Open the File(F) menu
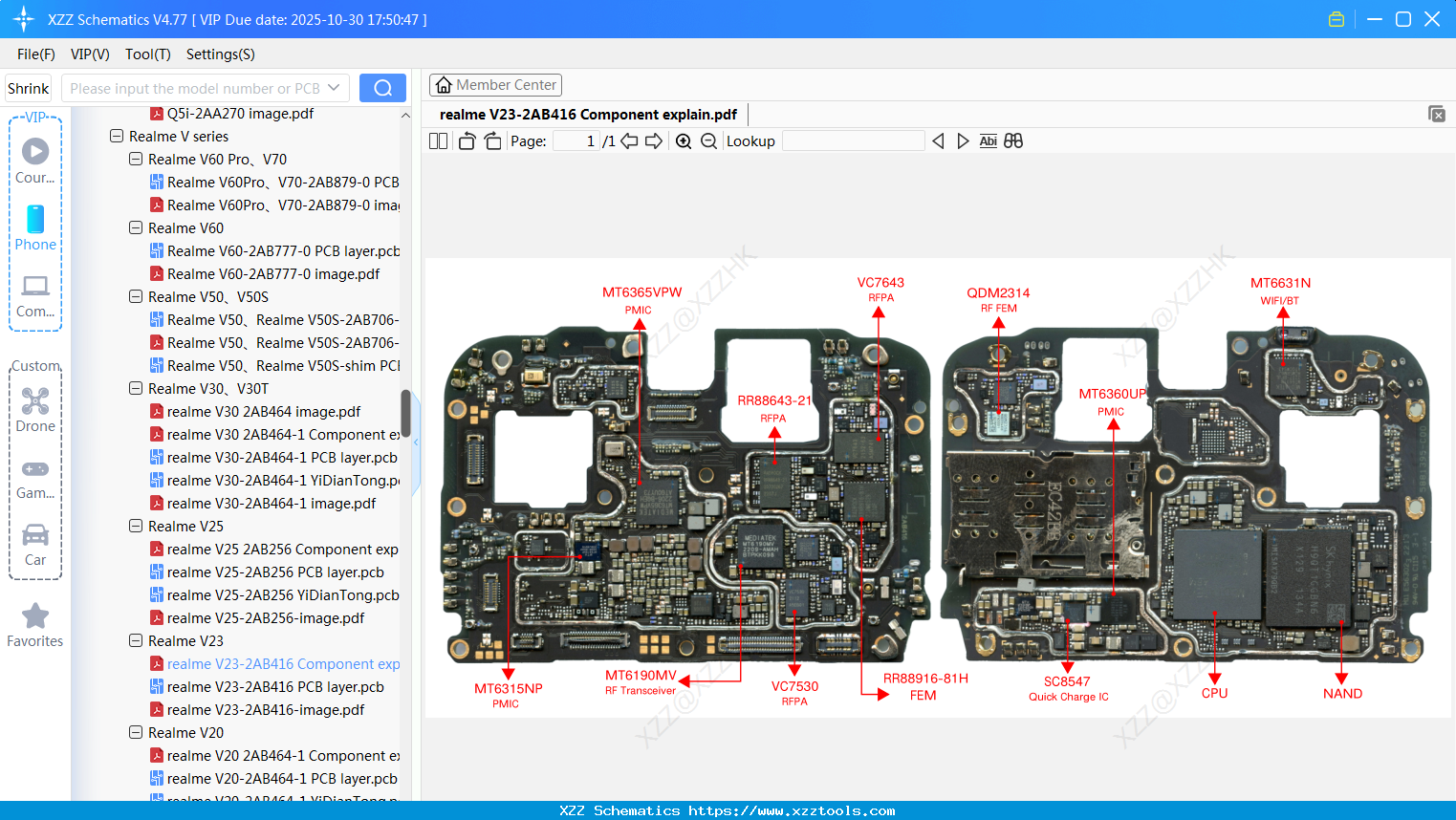This screenshot has height=820, width=1456. point(36,54)
